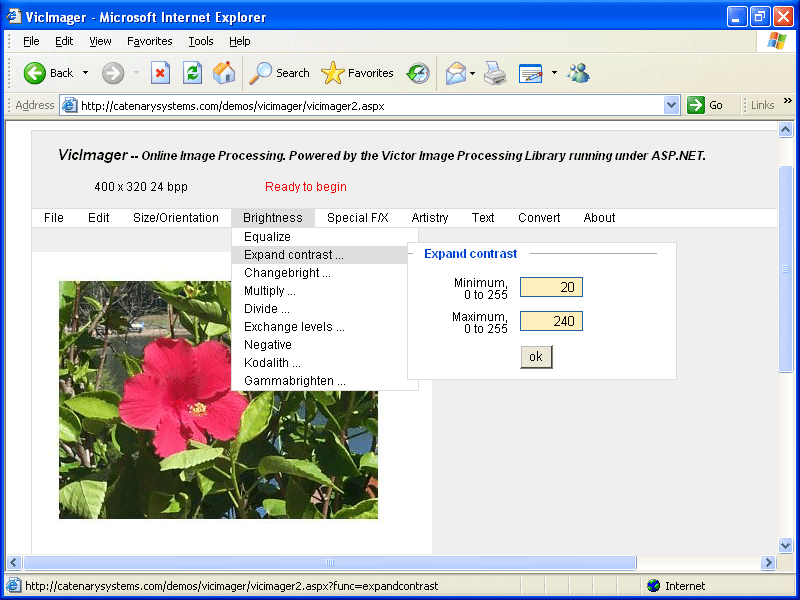The width and height of the screenshot is (800, 600).
Task: Click the History icon on the toolbar
Action: coord(418,72)
